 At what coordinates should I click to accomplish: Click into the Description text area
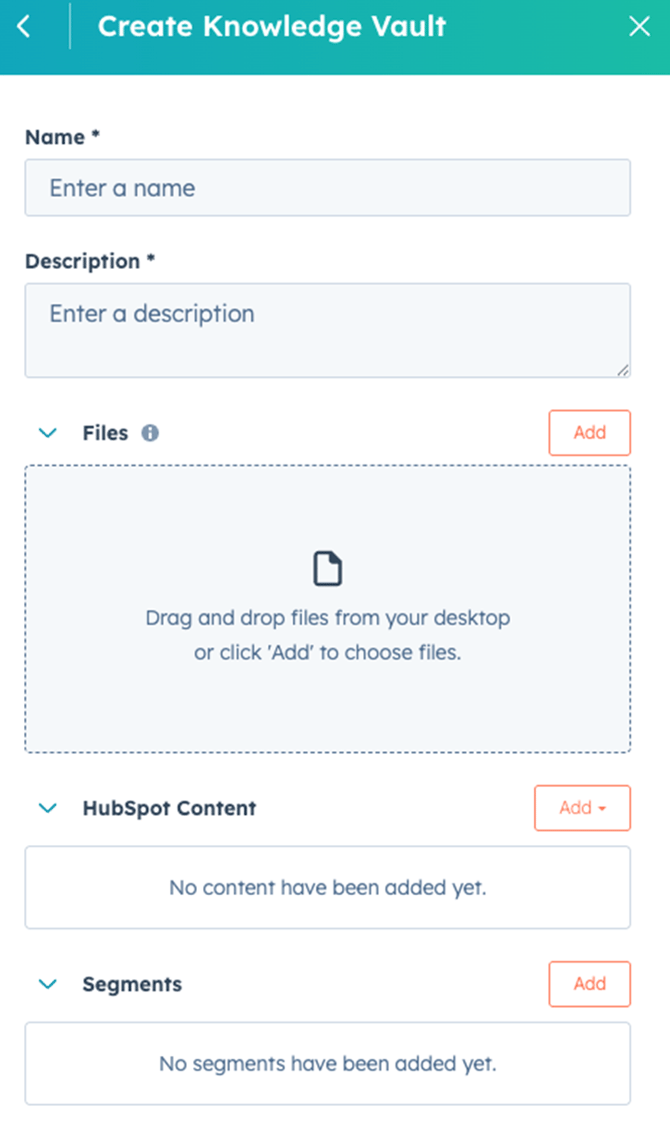pyautogui.click(x=328, y=330)
